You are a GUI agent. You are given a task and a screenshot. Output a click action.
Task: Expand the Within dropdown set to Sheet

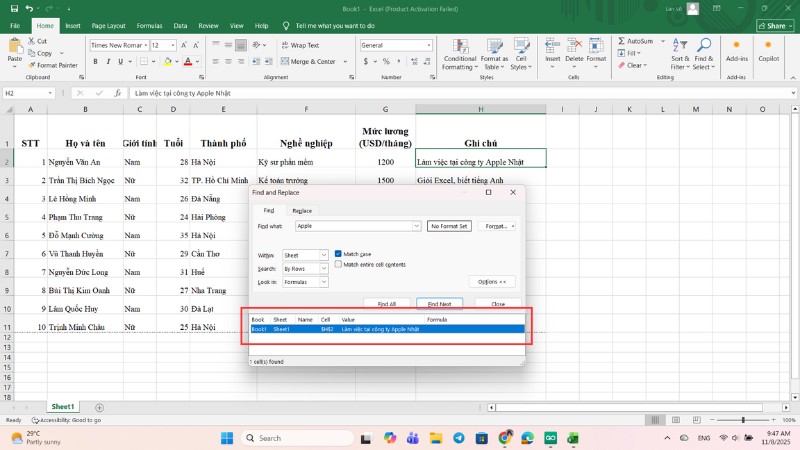[323, 255]
